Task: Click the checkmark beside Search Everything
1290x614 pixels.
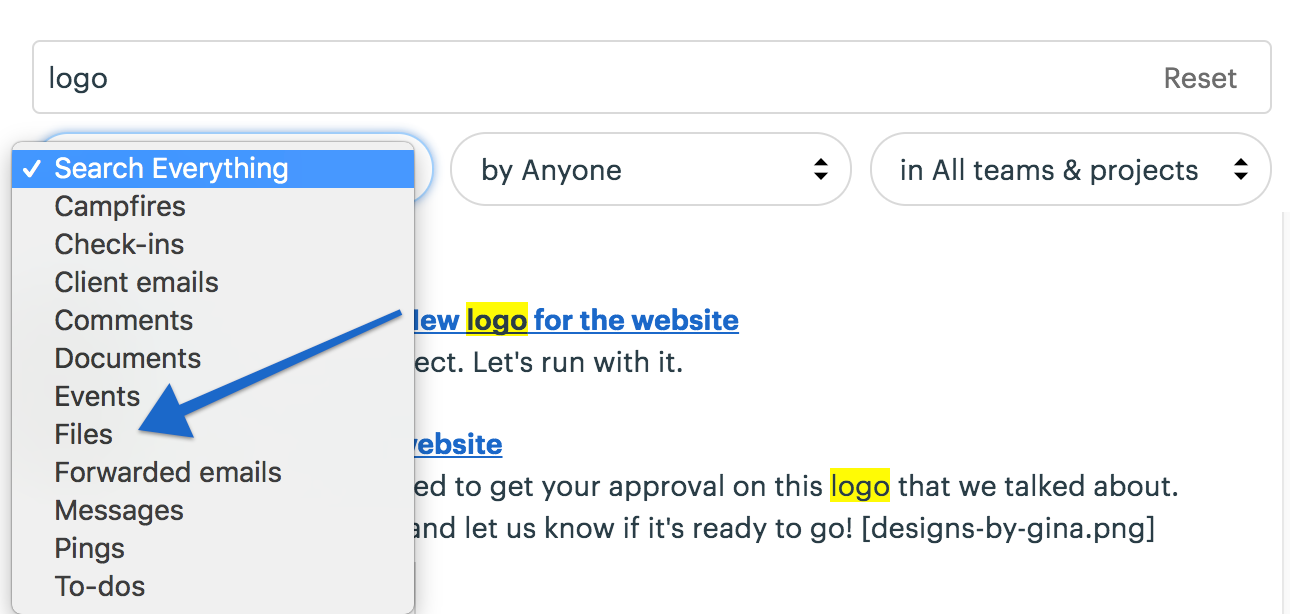Action: (32, 168)
